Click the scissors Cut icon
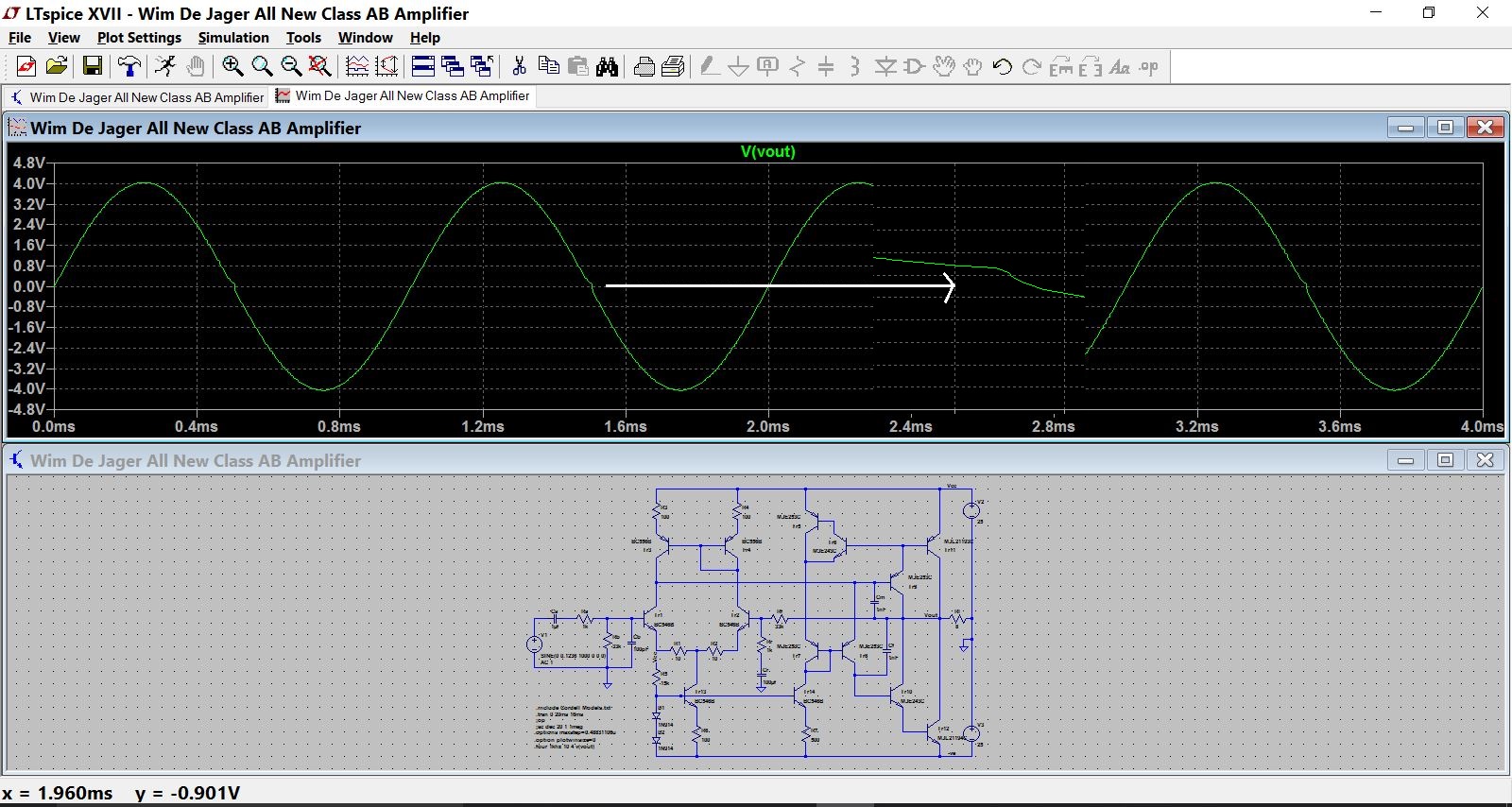The image size is (1512, 807). pyautogui.click(x=519, y=66)
